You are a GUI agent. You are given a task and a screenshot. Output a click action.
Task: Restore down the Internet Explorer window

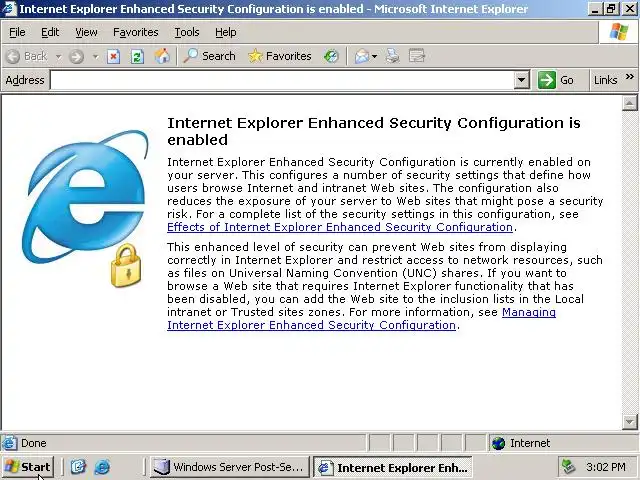pos(611,9)
